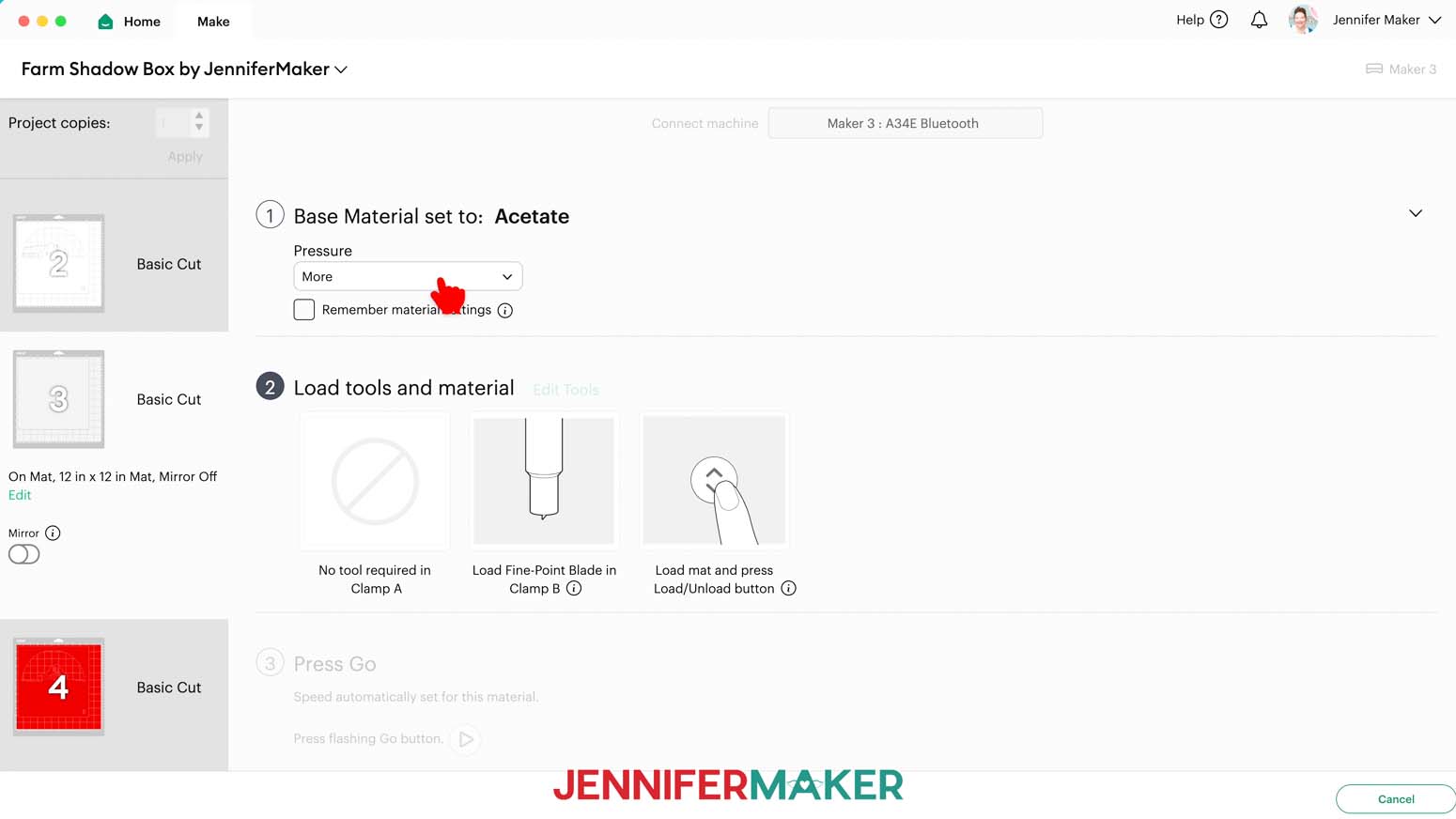Click the step 2 circle icon
This screenshot has width=1456, height=819.
(x=271, y=387)
